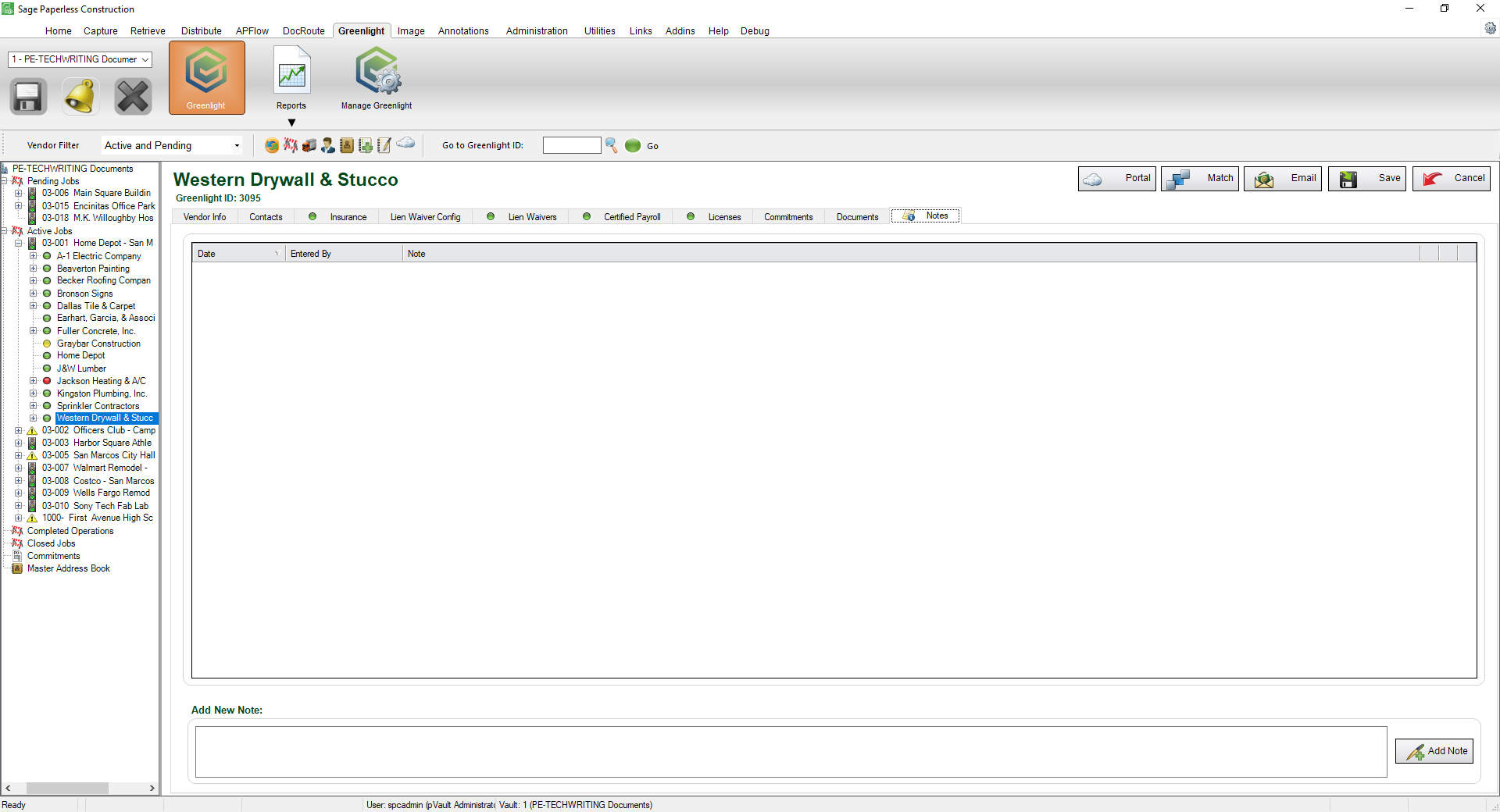Image resolution: width=1500 pixels, height=812 pixels.
Task: Click the Master Address Book tree icon
Action: [x=17, y=568]
